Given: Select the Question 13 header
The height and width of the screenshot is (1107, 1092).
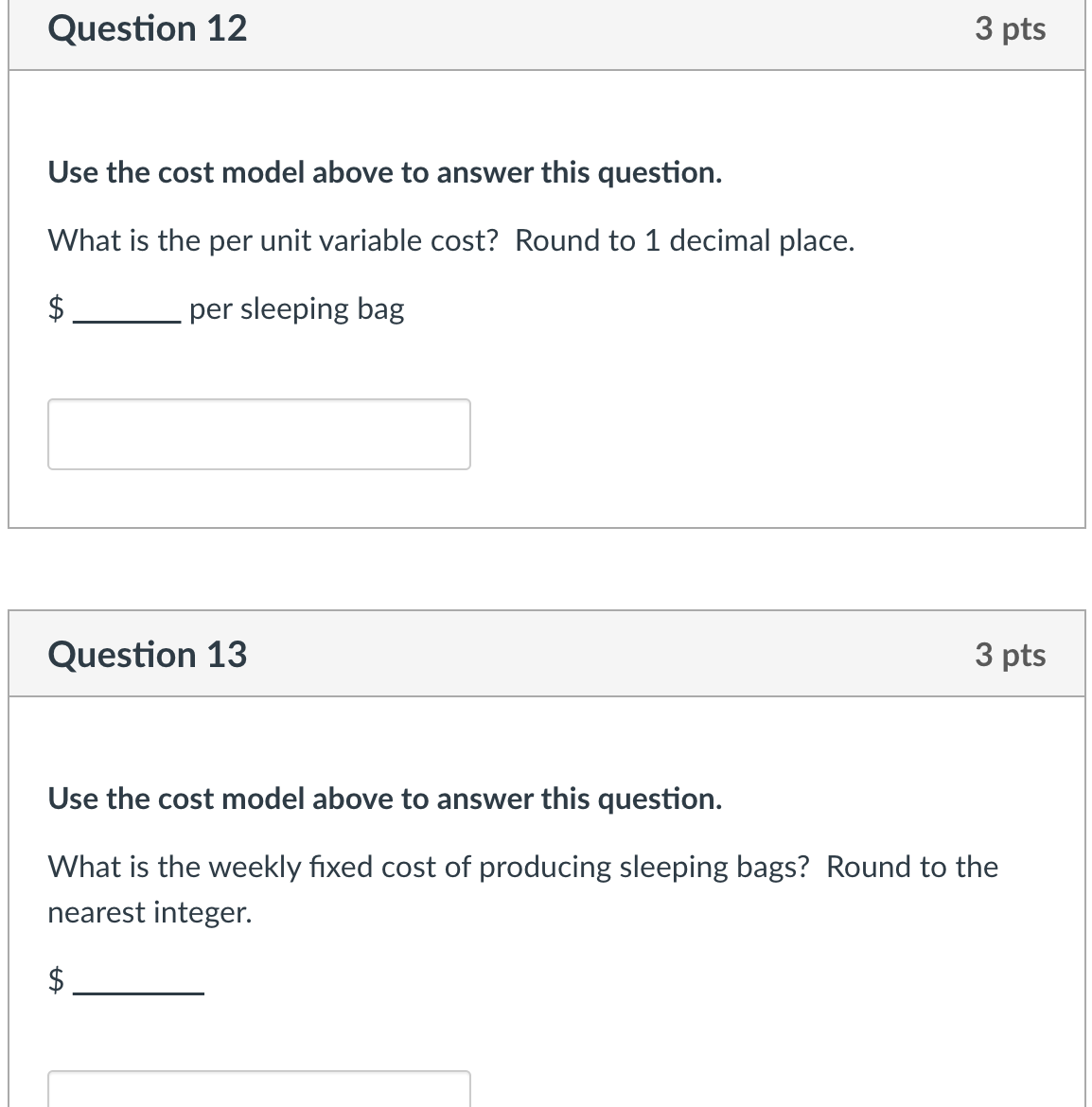Looking at the screenshot, I should pos(147,653).
